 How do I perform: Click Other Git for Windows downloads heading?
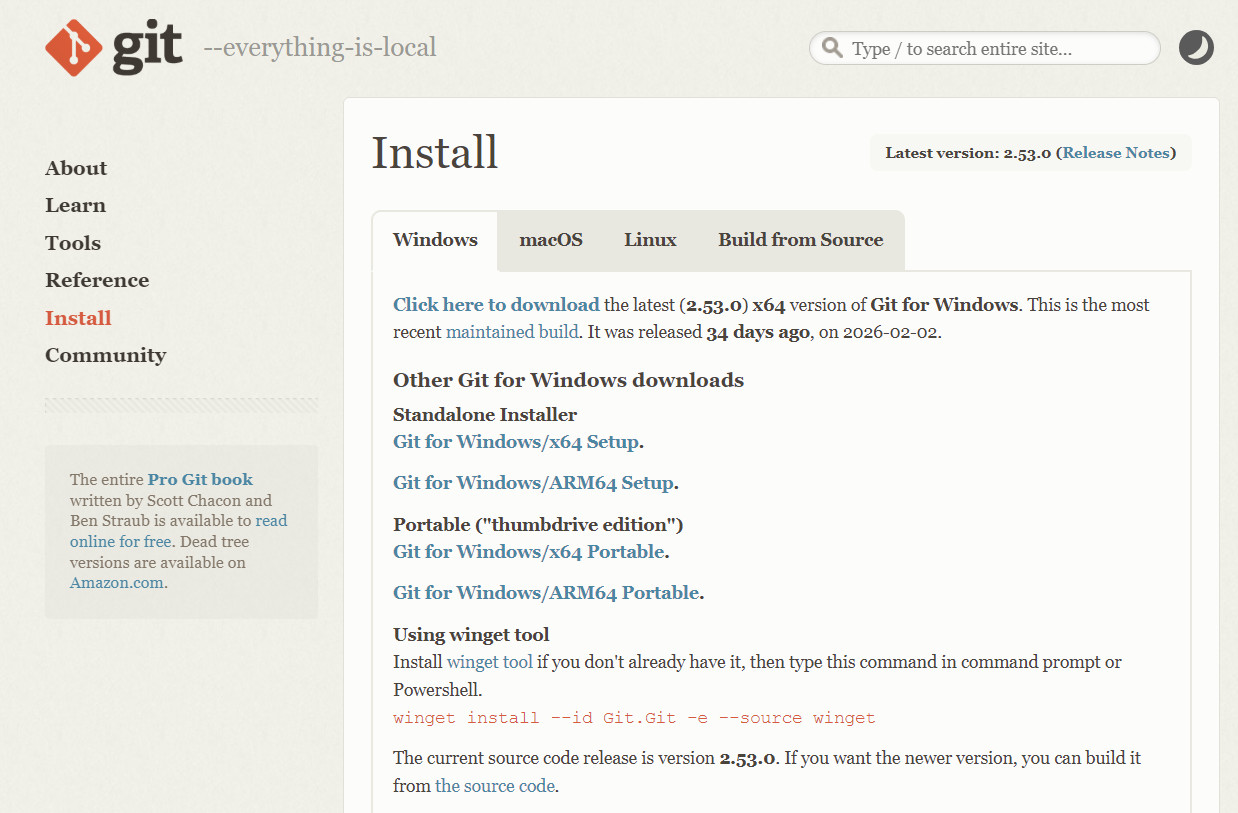pos(568,380)
